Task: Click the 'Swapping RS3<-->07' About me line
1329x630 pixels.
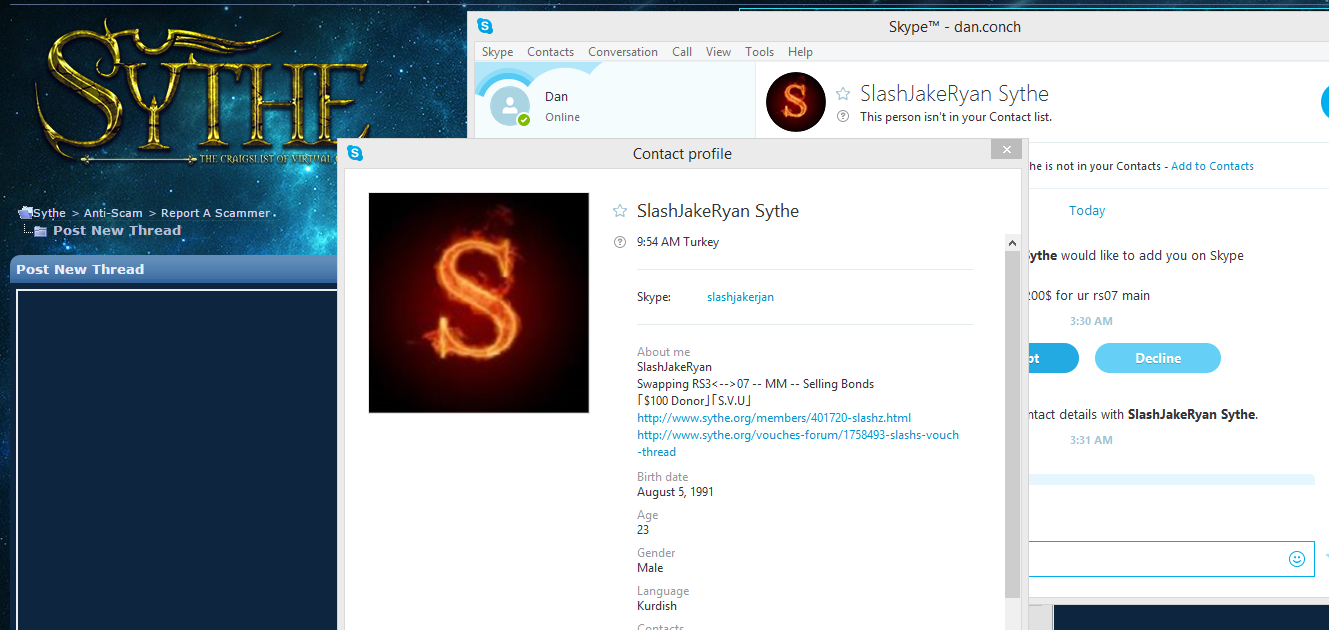Action: coord(755,384)
